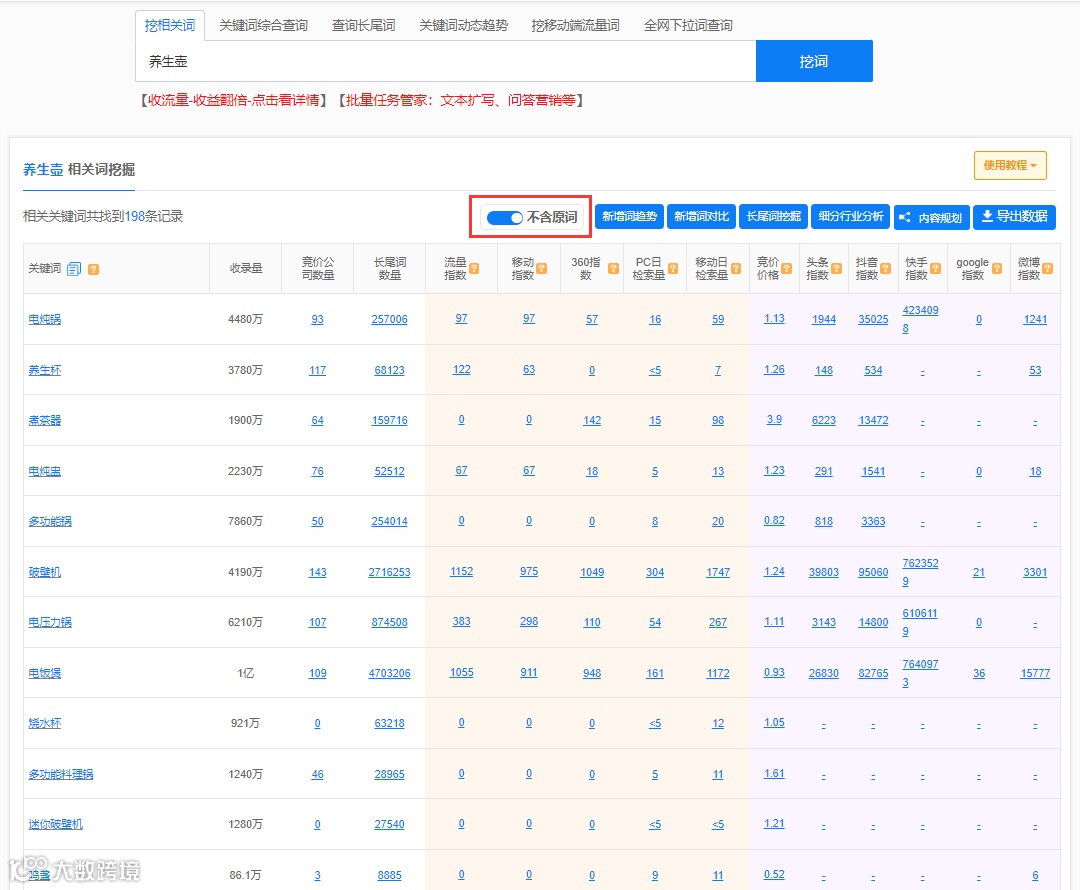Viewport: 1080px width, 890px height.
Task: Open keyword link 电饭煲
Action: tap(45, 673)
